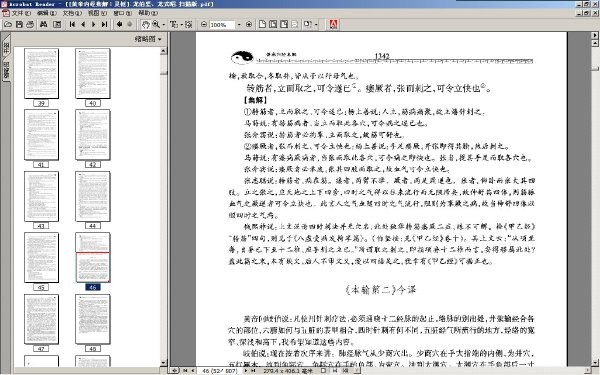
Task: Click the red Adobe logo icon
Action: 334,24
